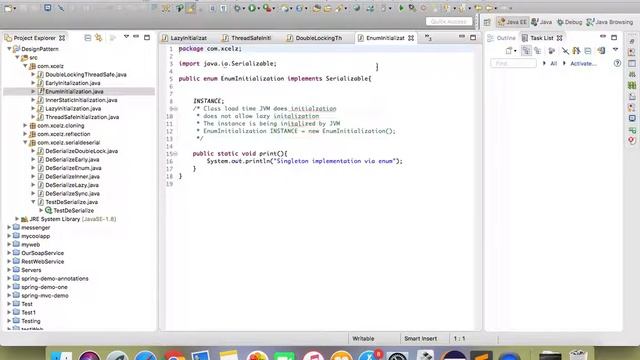Click the Writable status bar entry

363,339
